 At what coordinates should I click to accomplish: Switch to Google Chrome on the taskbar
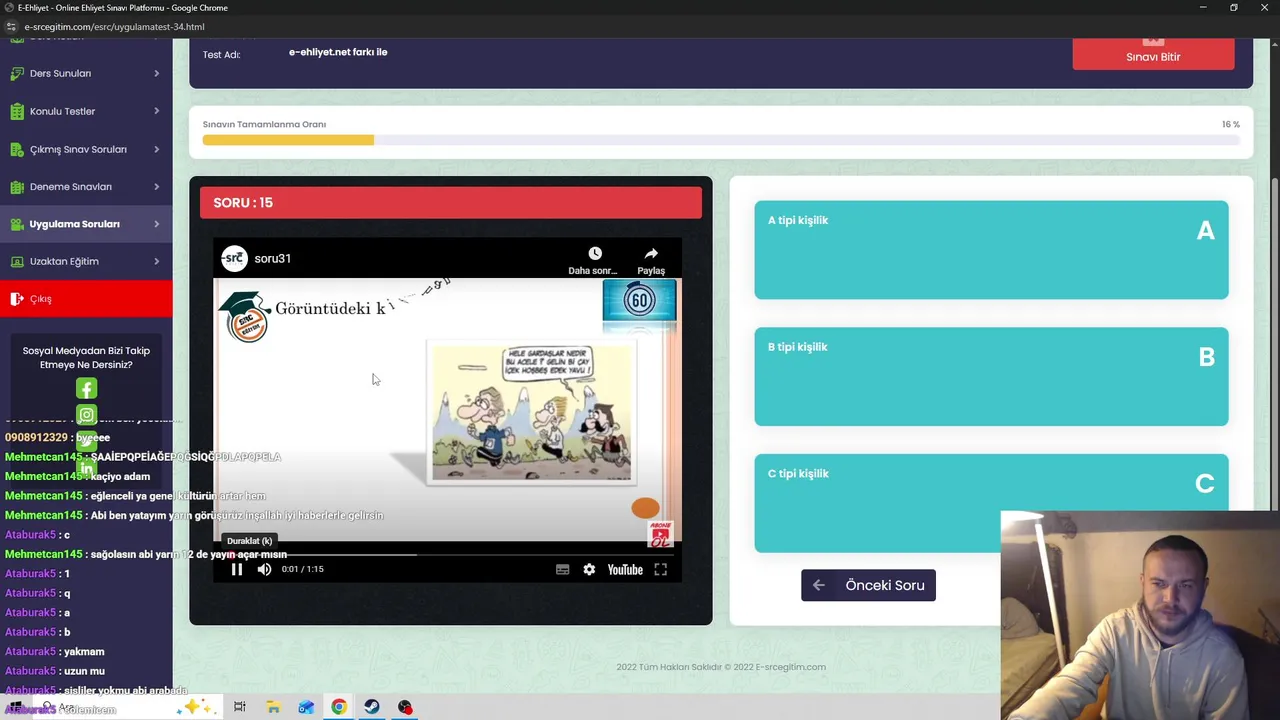pyautogui.click(x=339, y=707)
